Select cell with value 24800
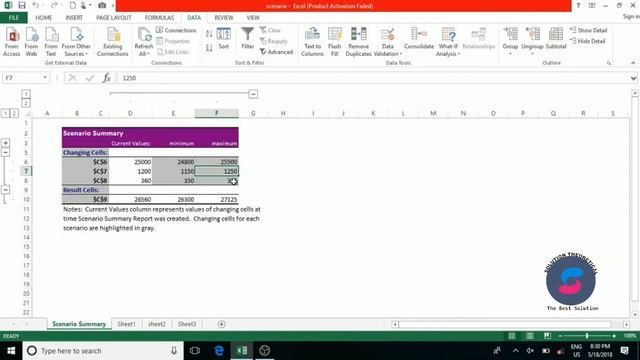Viewport: 640px width, 360px height. 173,162
